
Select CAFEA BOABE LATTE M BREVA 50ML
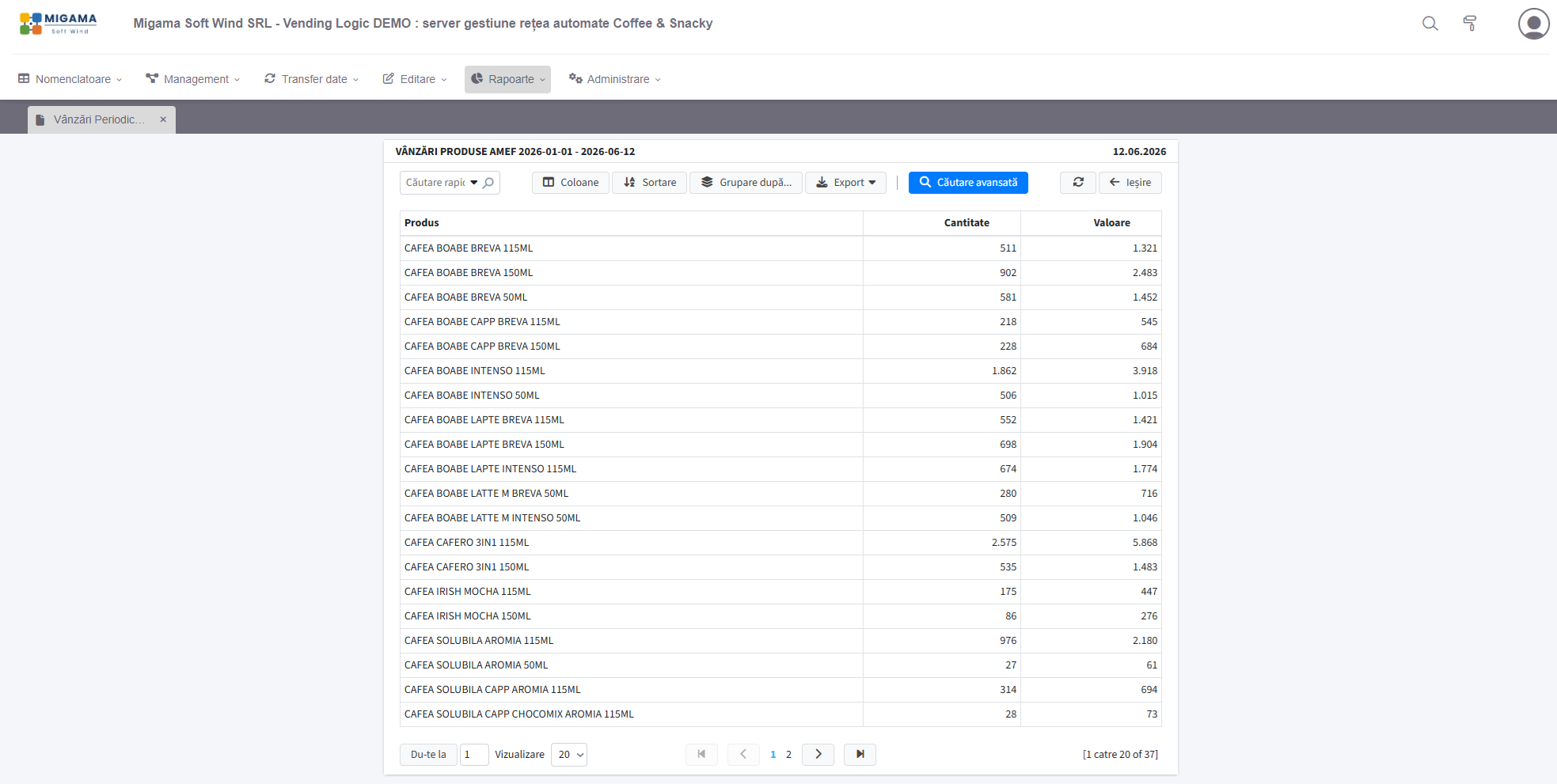click(780, 494)
